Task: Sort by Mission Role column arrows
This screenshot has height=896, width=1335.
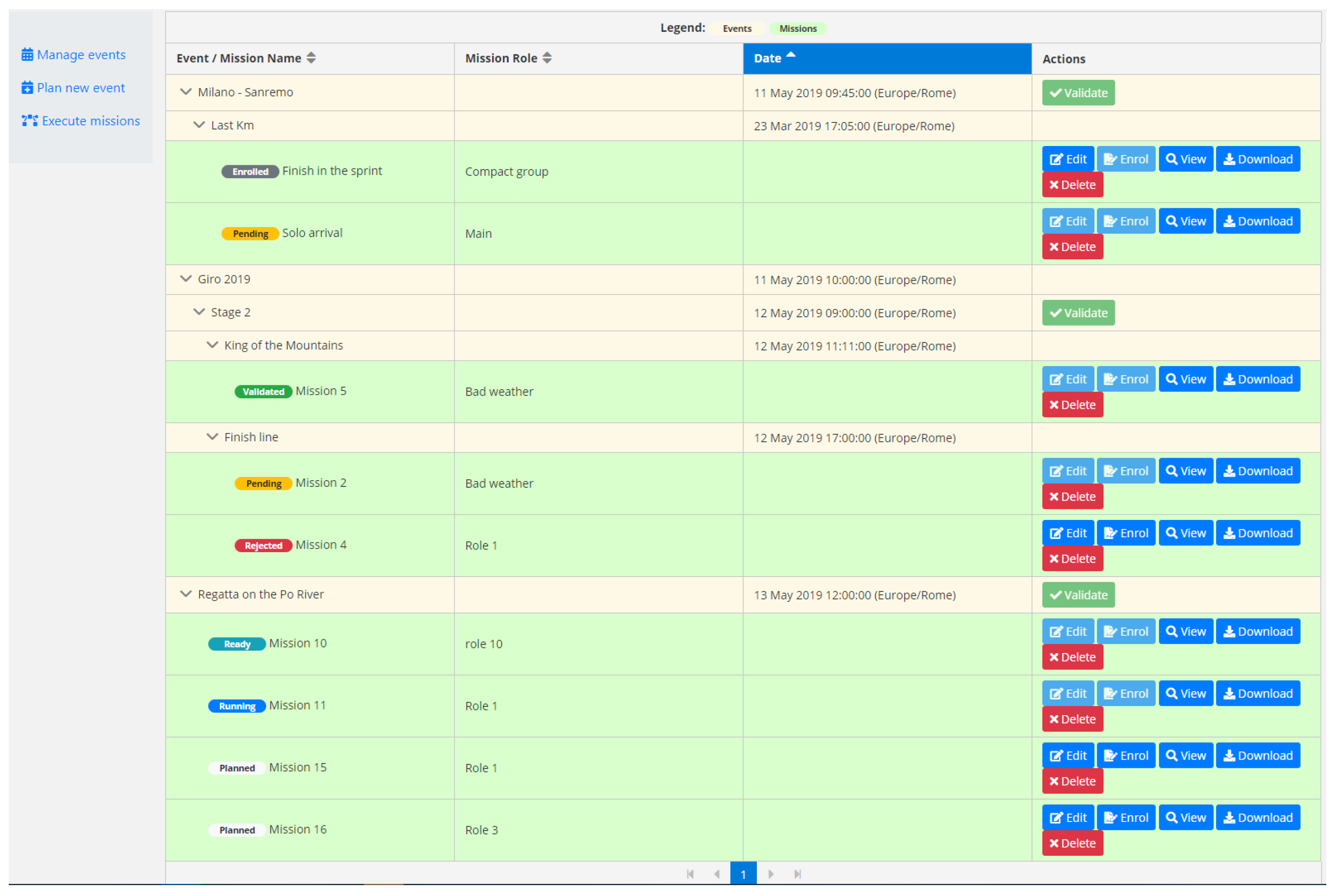Action: pos(547,58)
